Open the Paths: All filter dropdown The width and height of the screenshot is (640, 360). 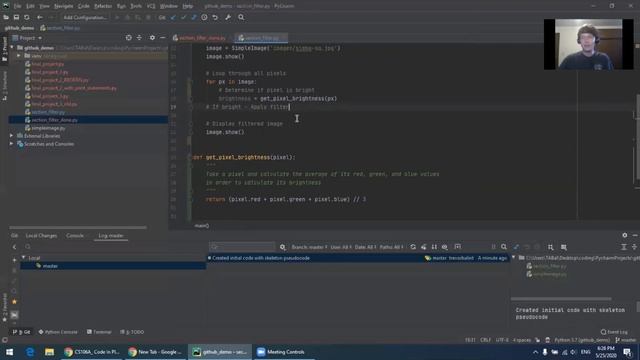pyautogui.click(x=391, y=247)
